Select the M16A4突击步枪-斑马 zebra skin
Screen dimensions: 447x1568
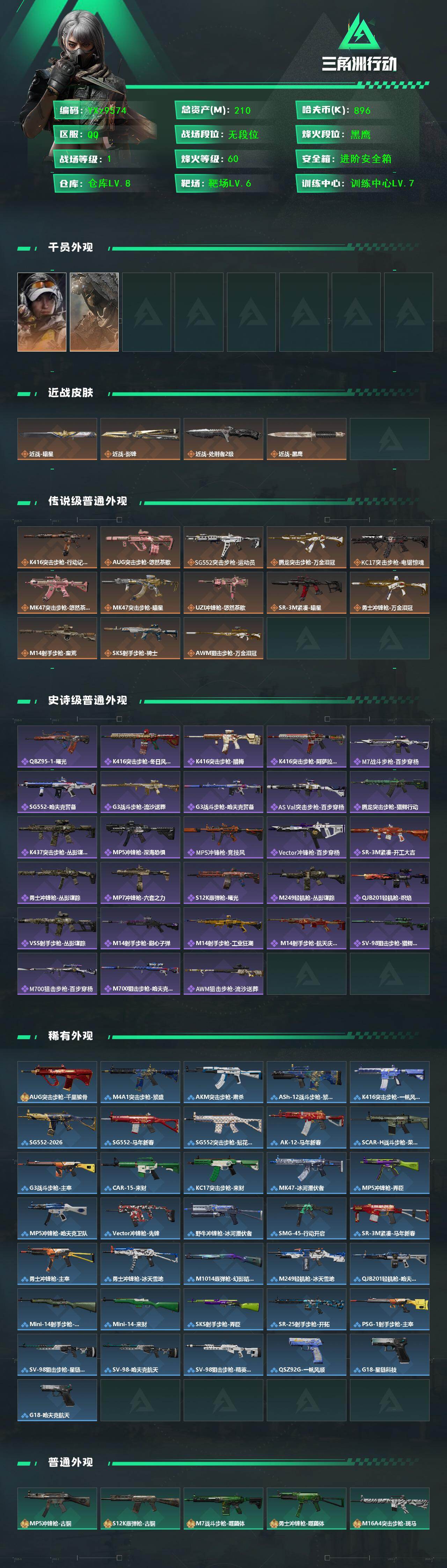[x=389, y=1508]
